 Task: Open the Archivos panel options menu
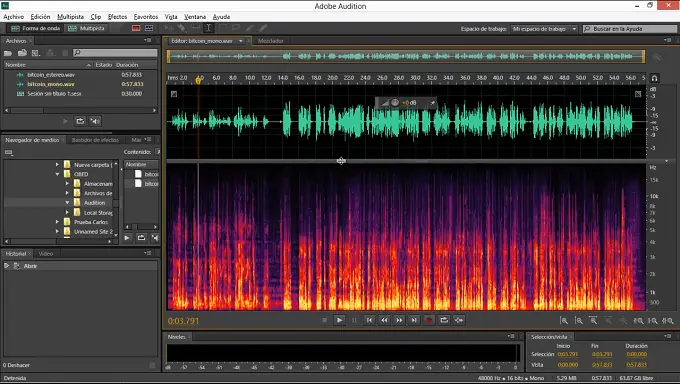(147, 40)
